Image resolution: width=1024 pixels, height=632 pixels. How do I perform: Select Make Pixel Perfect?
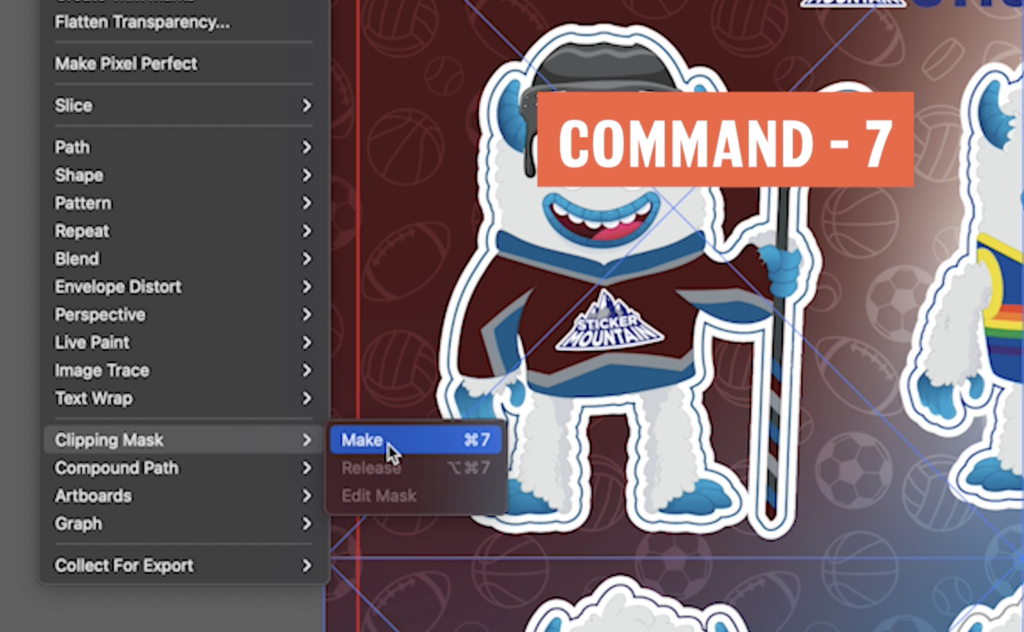pyautogui.click(x=184, y=63)
